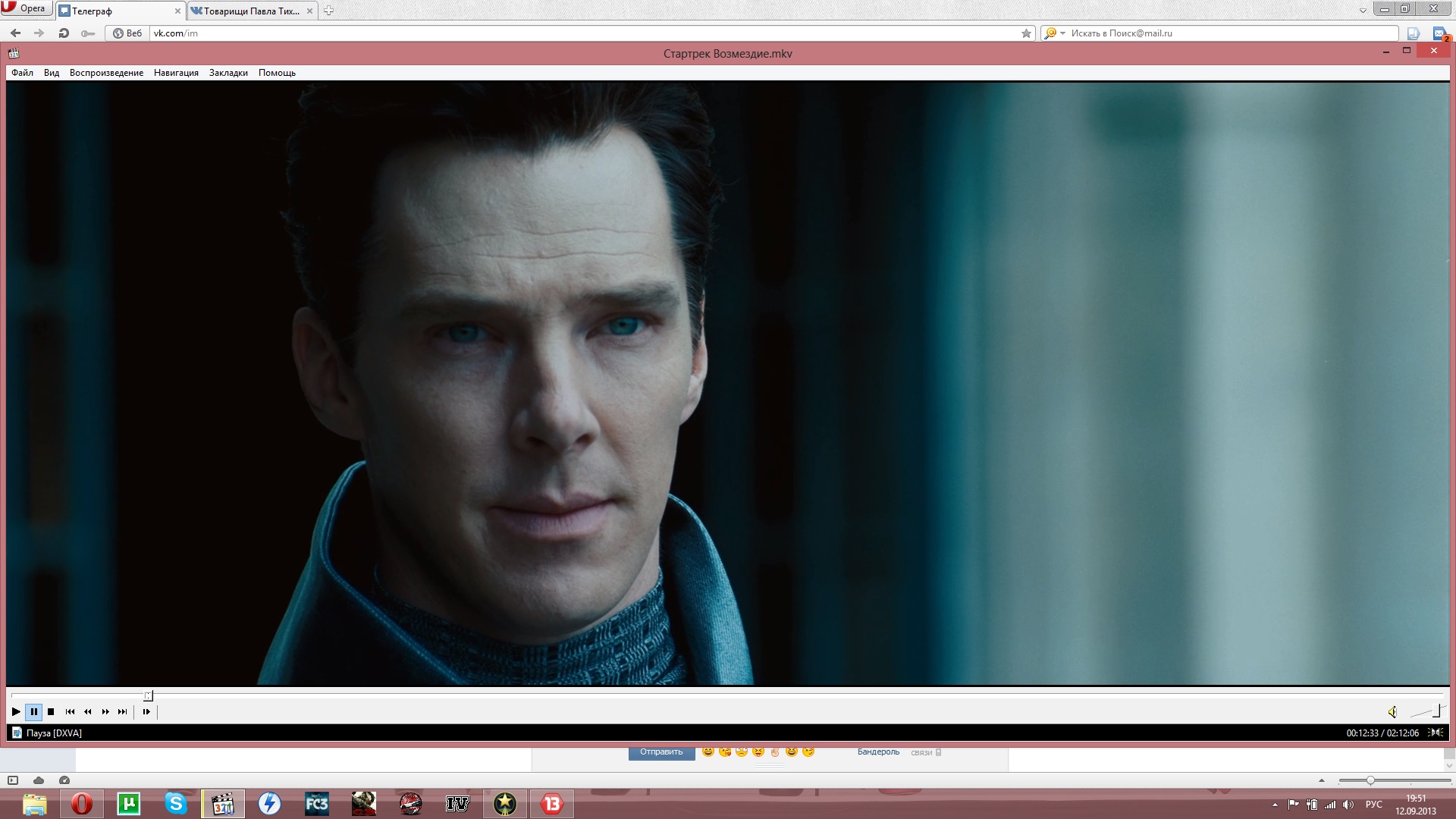Launch Far Cry 3 from taskbar
Screen dimensions: 1456x819
(x=317, y=804)
